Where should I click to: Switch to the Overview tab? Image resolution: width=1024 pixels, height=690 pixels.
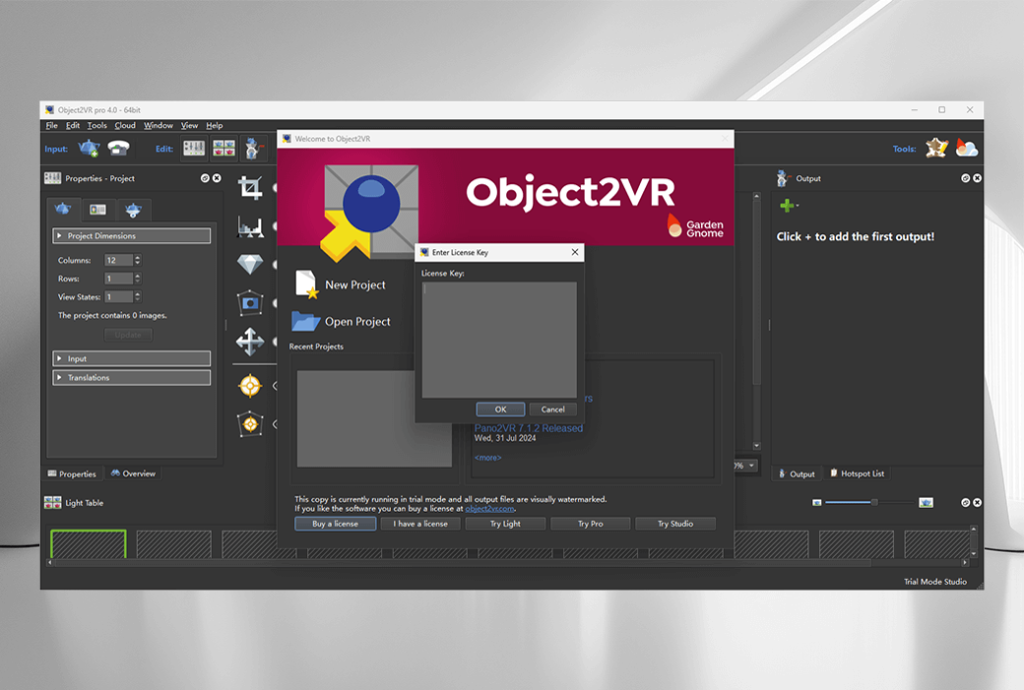[133, 473]
